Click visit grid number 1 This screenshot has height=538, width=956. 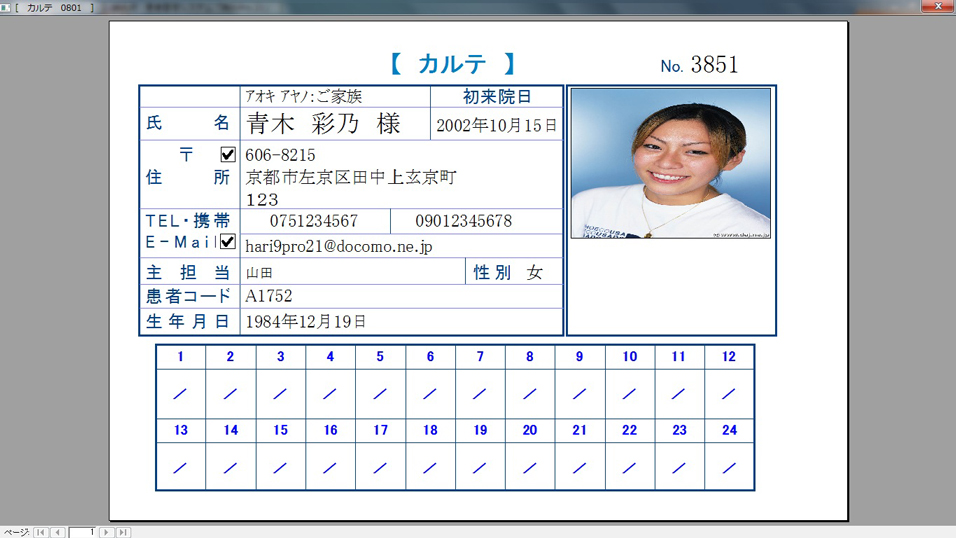pos(180,357)
